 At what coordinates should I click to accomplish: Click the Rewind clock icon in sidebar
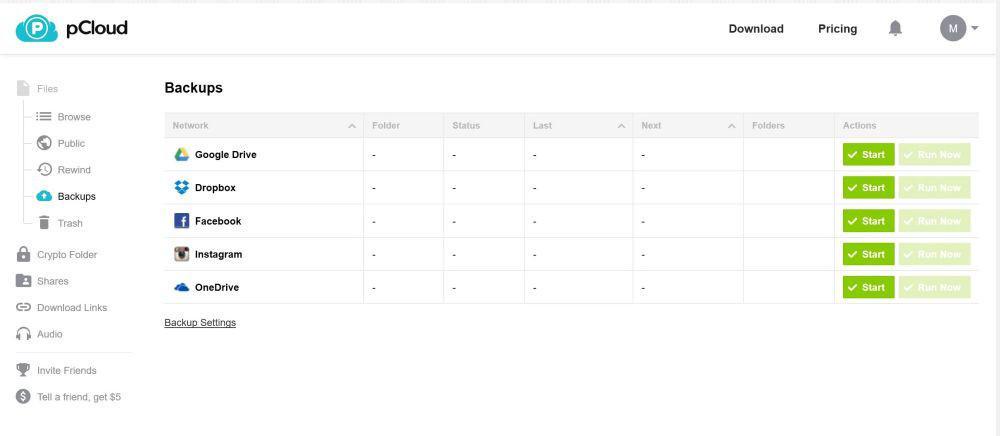point(44,170)
